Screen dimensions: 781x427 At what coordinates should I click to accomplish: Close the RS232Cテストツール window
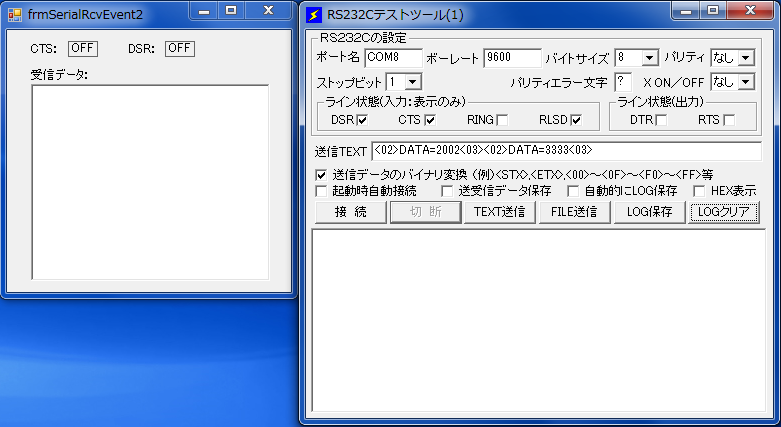coord(750,11)
